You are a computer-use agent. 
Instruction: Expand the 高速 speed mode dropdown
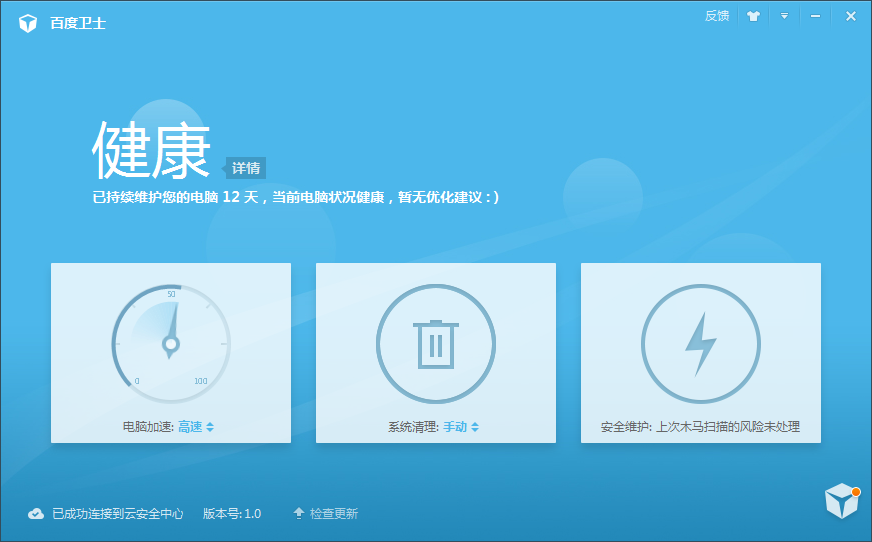(196, 427)
